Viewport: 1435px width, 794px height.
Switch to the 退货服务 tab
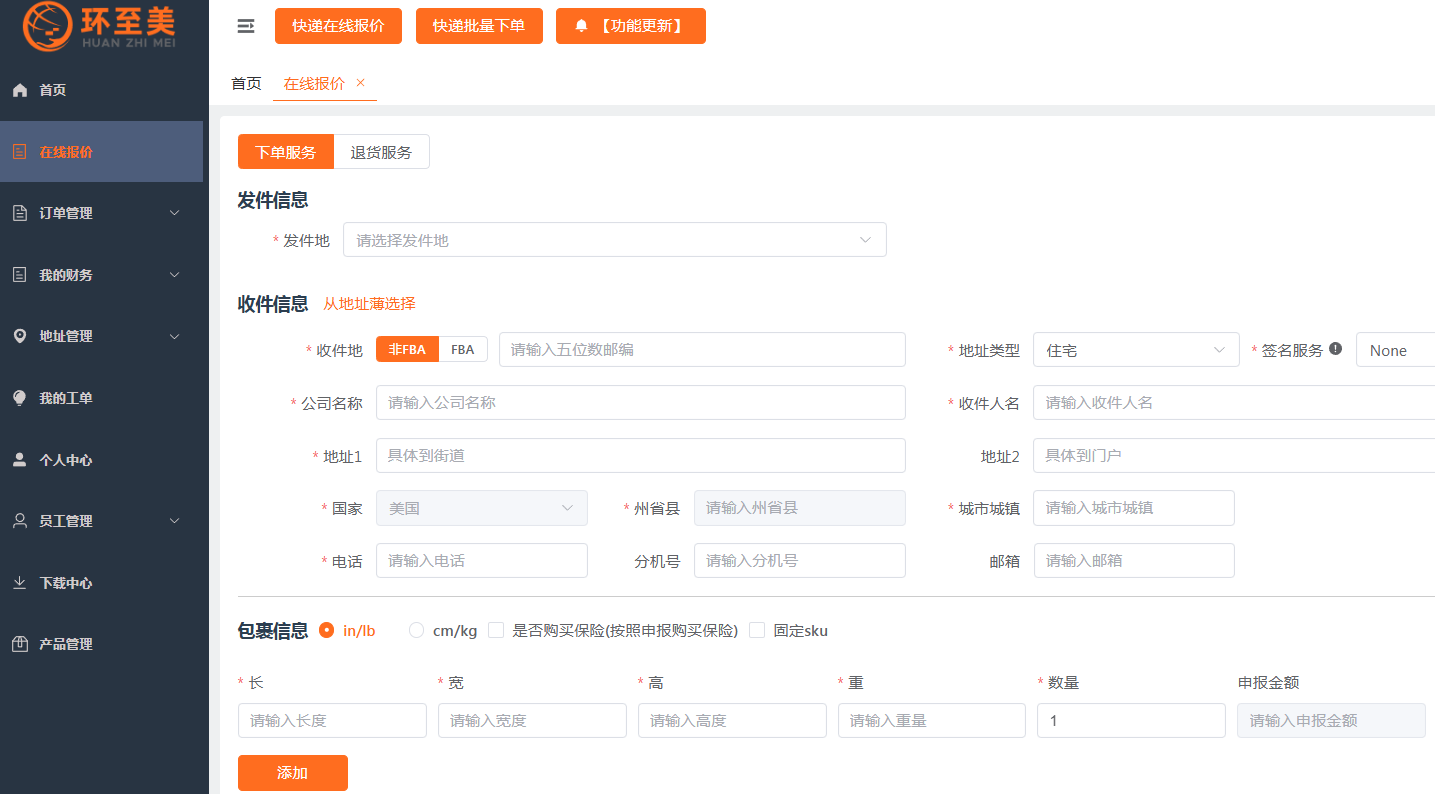tap(381, 152)
